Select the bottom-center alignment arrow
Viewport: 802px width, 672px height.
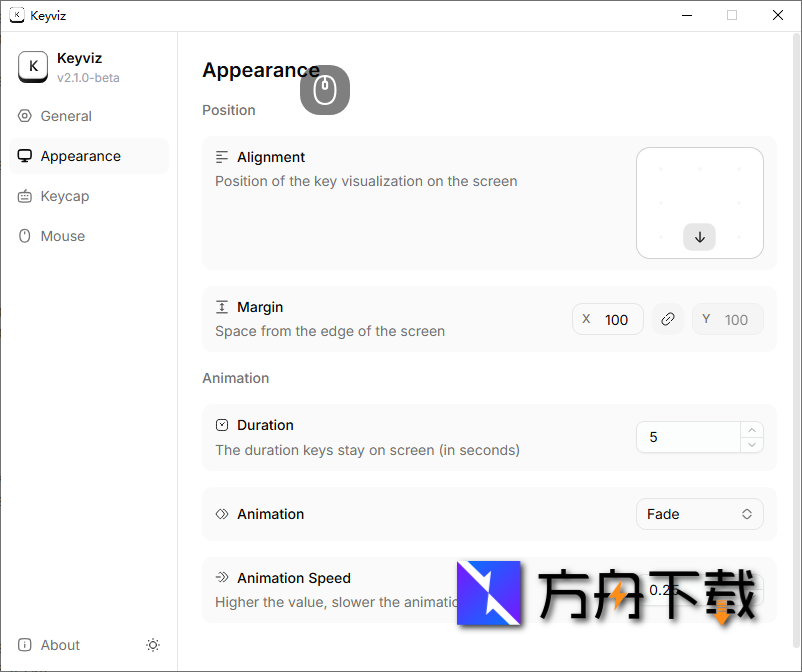(x=700, y=237)
